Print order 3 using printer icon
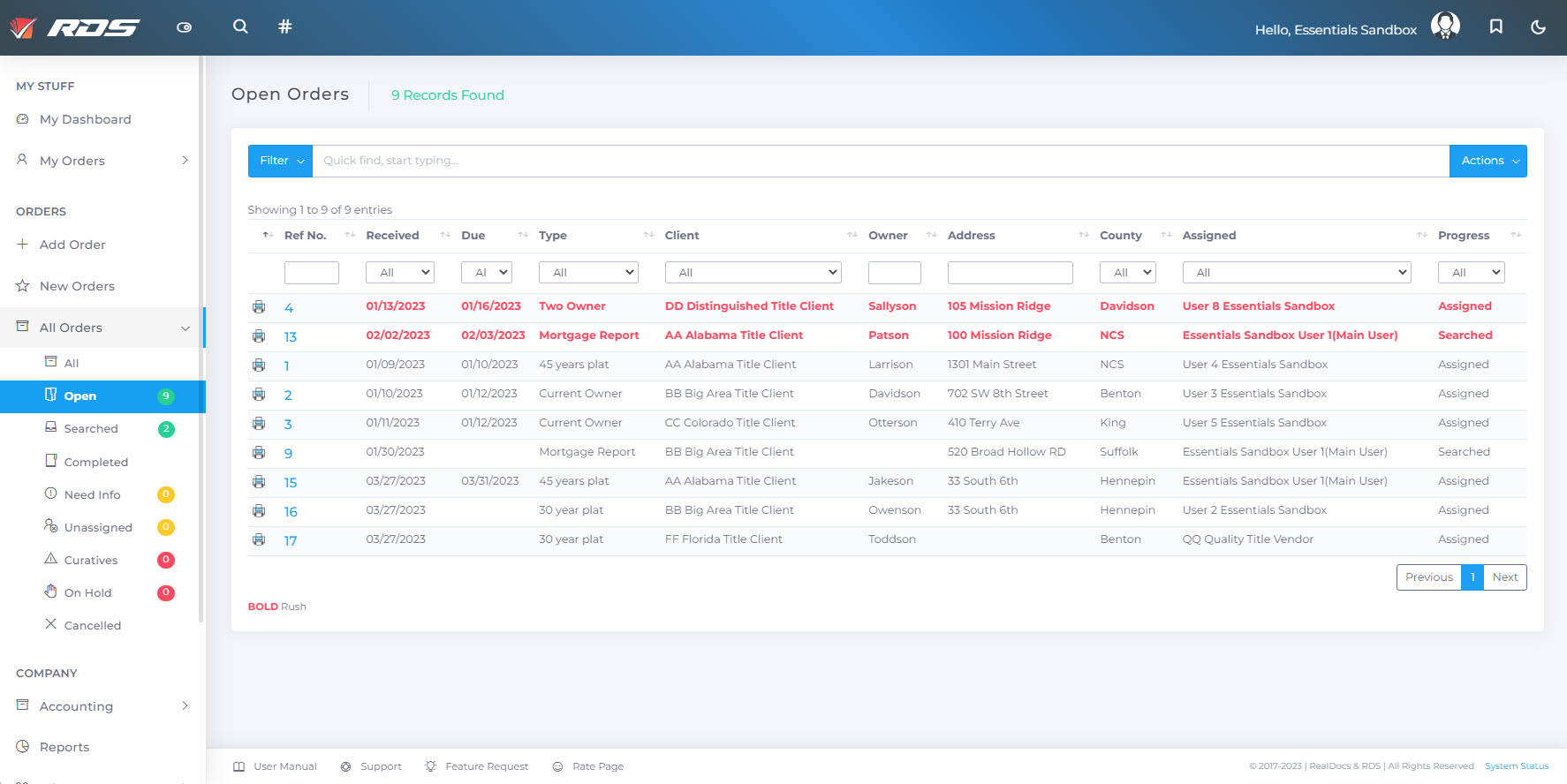The image size is (1567, 784). (x=259, y=424)
